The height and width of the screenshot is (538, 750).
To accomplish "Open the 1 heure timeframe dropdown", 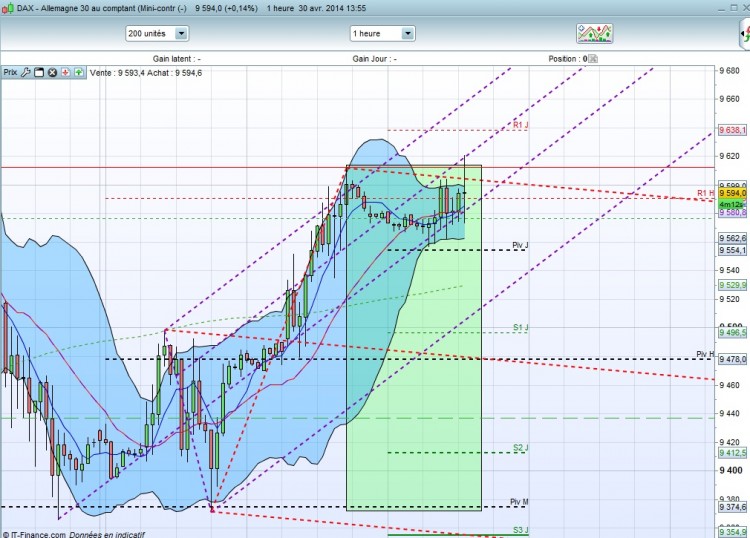I will tap(382, 33).
